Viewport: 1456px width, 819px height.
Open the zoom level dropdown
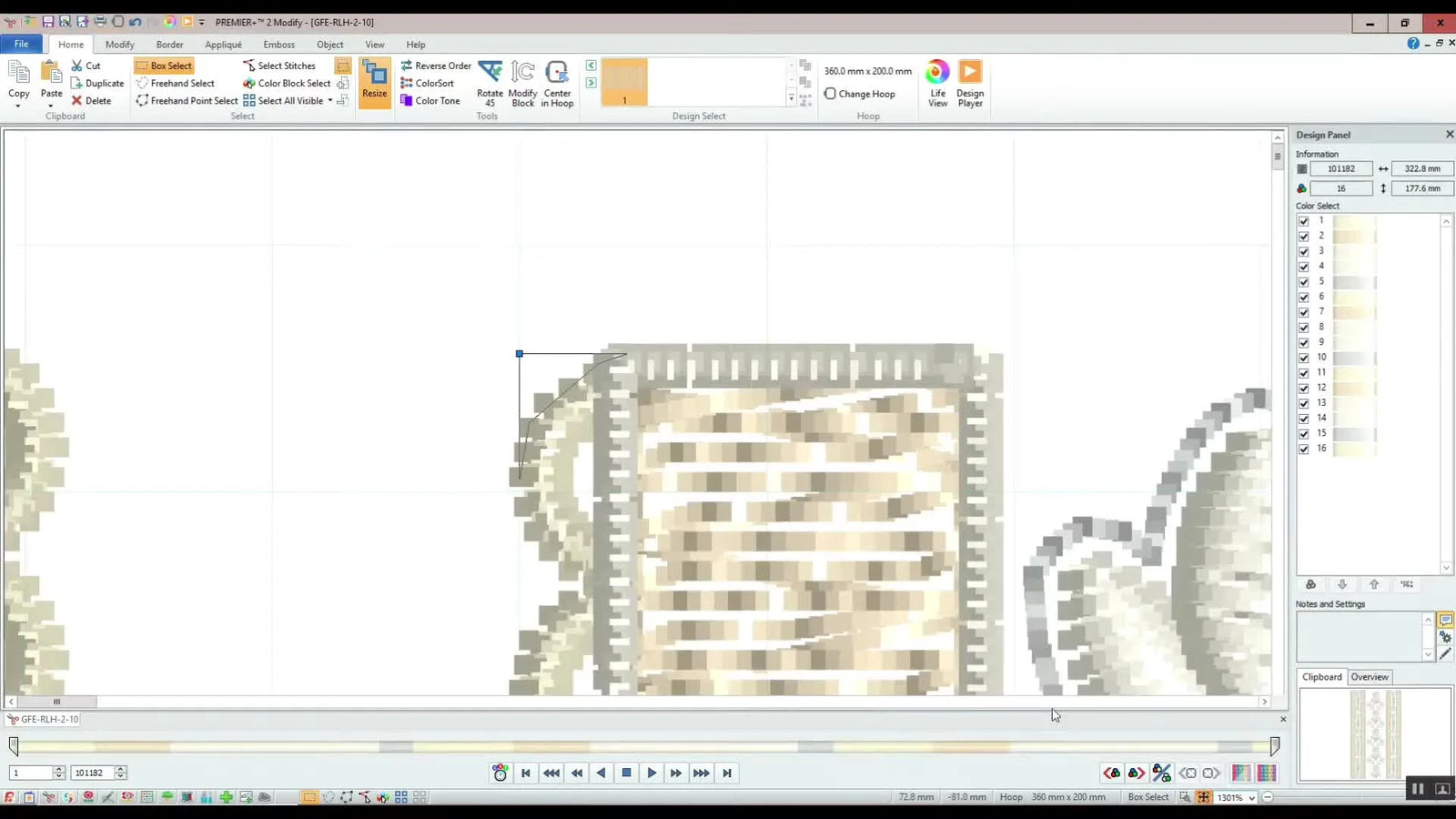(x=1252, y=798)
